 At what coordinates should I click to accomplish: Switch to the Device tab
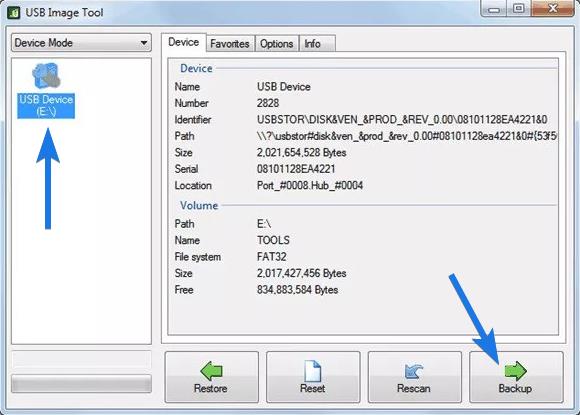tap(183, 42)
